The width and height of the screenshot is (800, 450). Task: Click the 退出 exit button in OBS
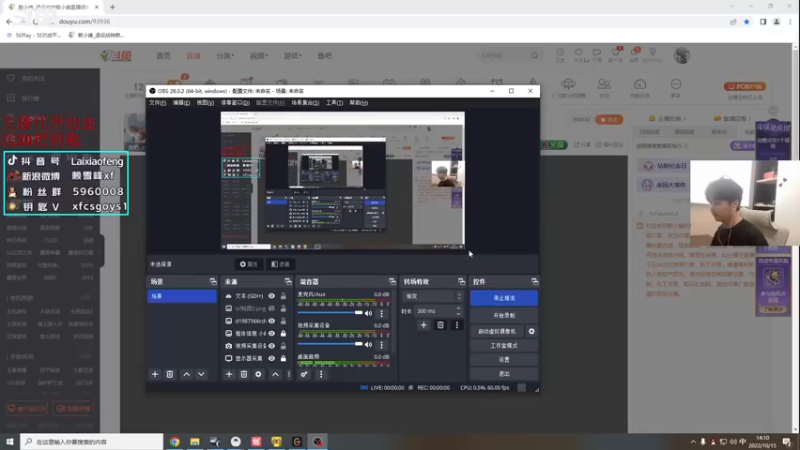click(504, 374)
